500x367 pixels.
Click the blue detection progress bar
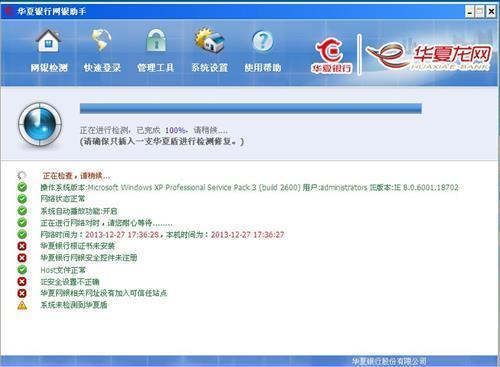tap(251, 109)
